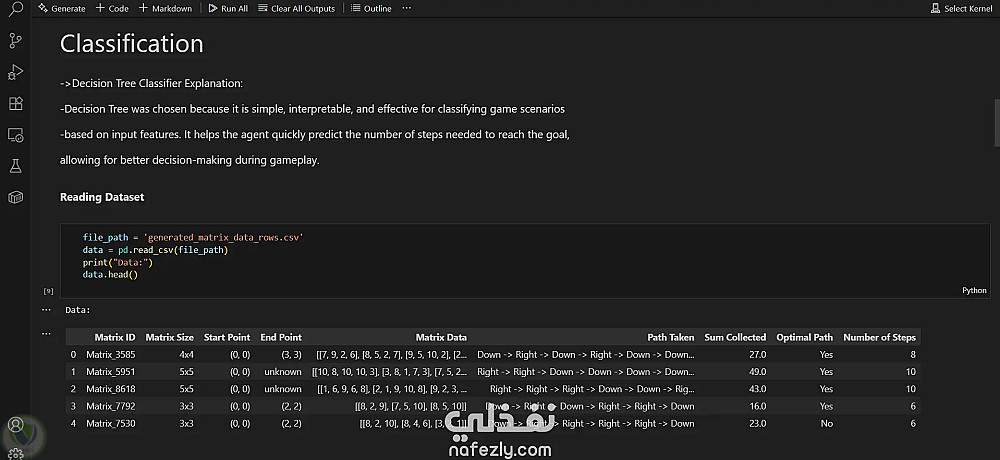Click the Number of Steps column header

click(x=879, y=338)
